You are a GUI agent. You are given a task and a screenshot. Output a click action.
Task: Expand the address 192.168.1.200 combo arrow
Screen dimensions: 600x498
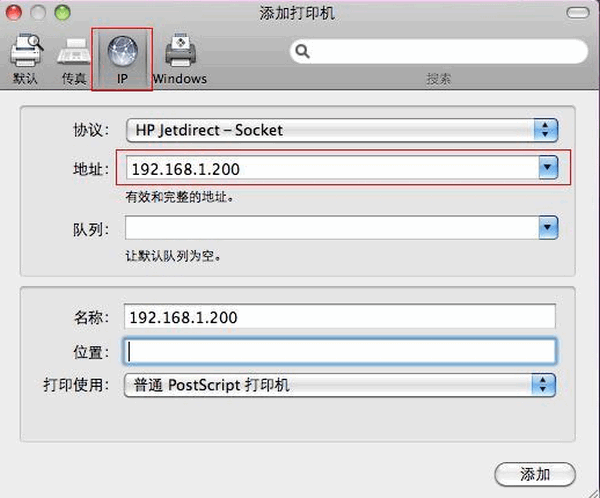548,167
